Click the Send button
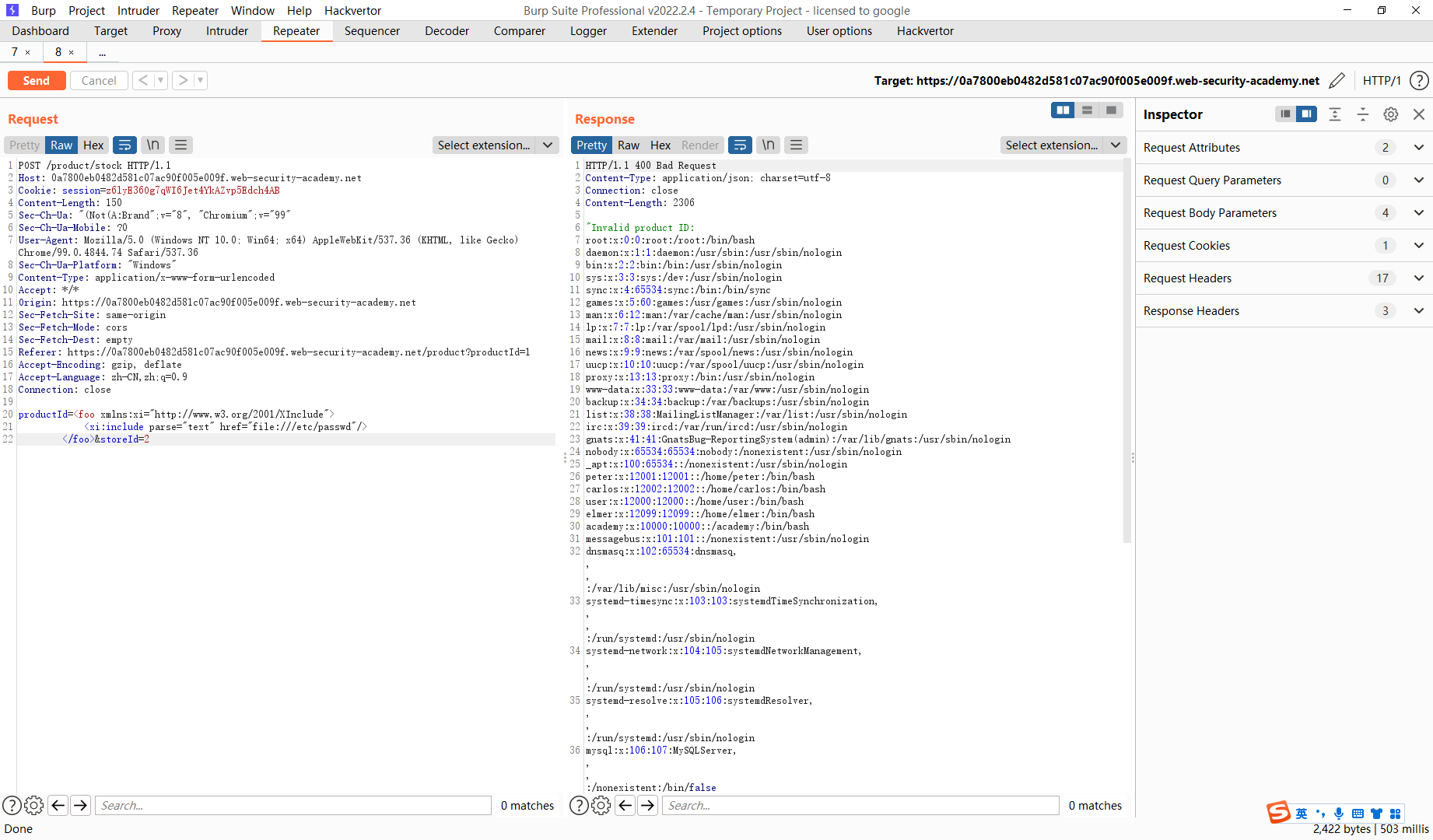 (36, 80)
